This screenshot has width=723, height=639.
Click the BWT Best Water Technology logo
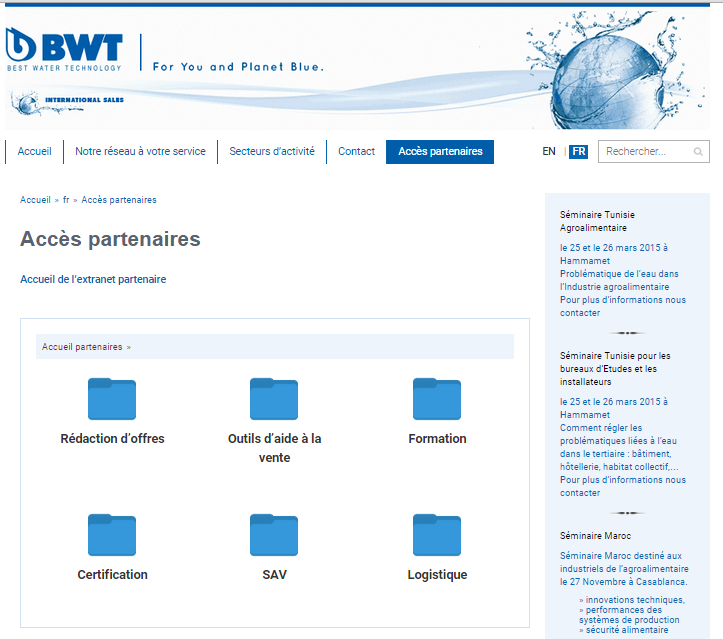point(65,49)
